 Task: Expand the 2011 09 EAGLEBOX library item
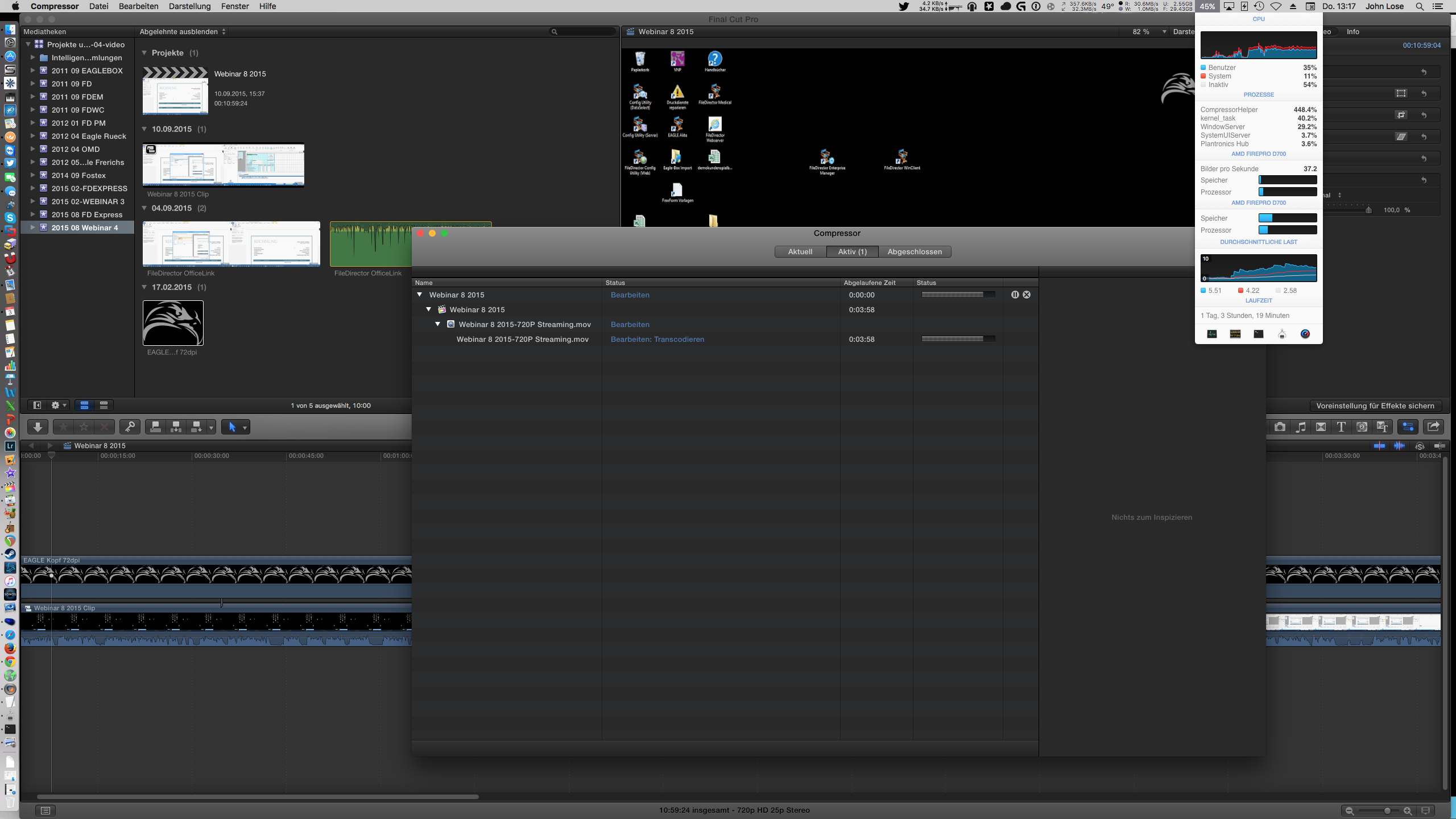pyautogui.click(x=32, y=71)
